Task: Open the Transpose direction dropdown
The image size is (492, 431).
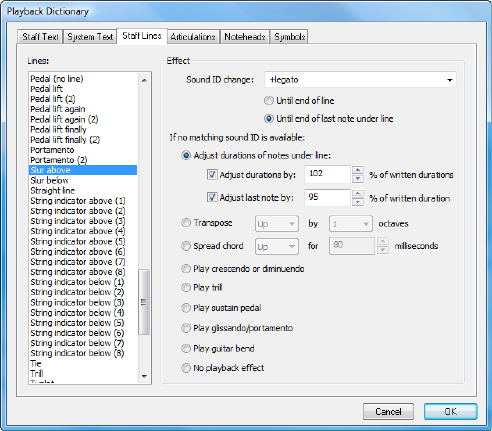Action: click(277, 224)
